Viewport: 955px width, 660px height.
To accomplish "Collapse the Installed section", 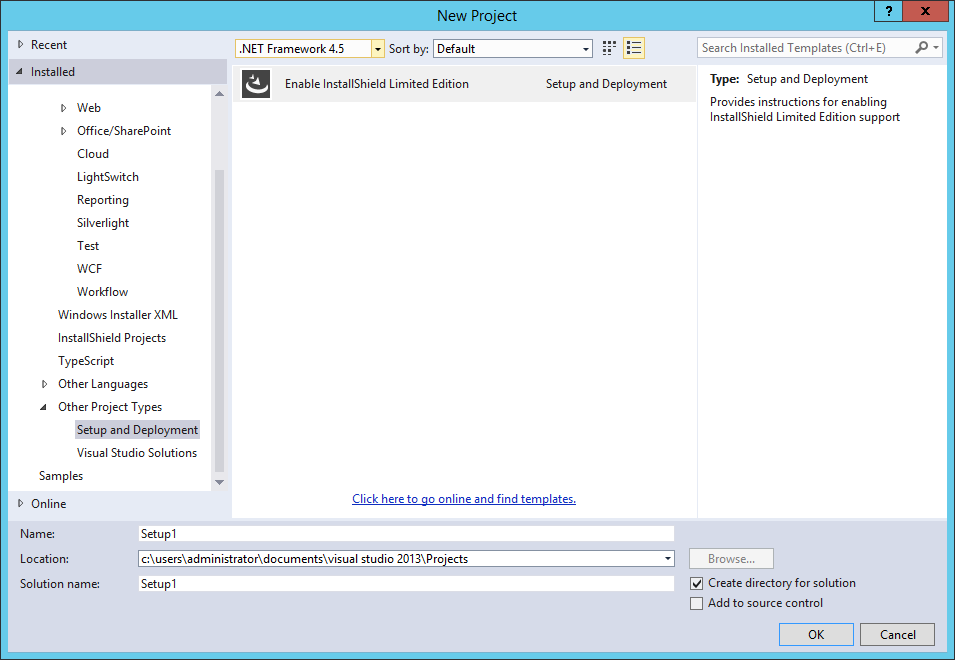I will tap(19, 71).
